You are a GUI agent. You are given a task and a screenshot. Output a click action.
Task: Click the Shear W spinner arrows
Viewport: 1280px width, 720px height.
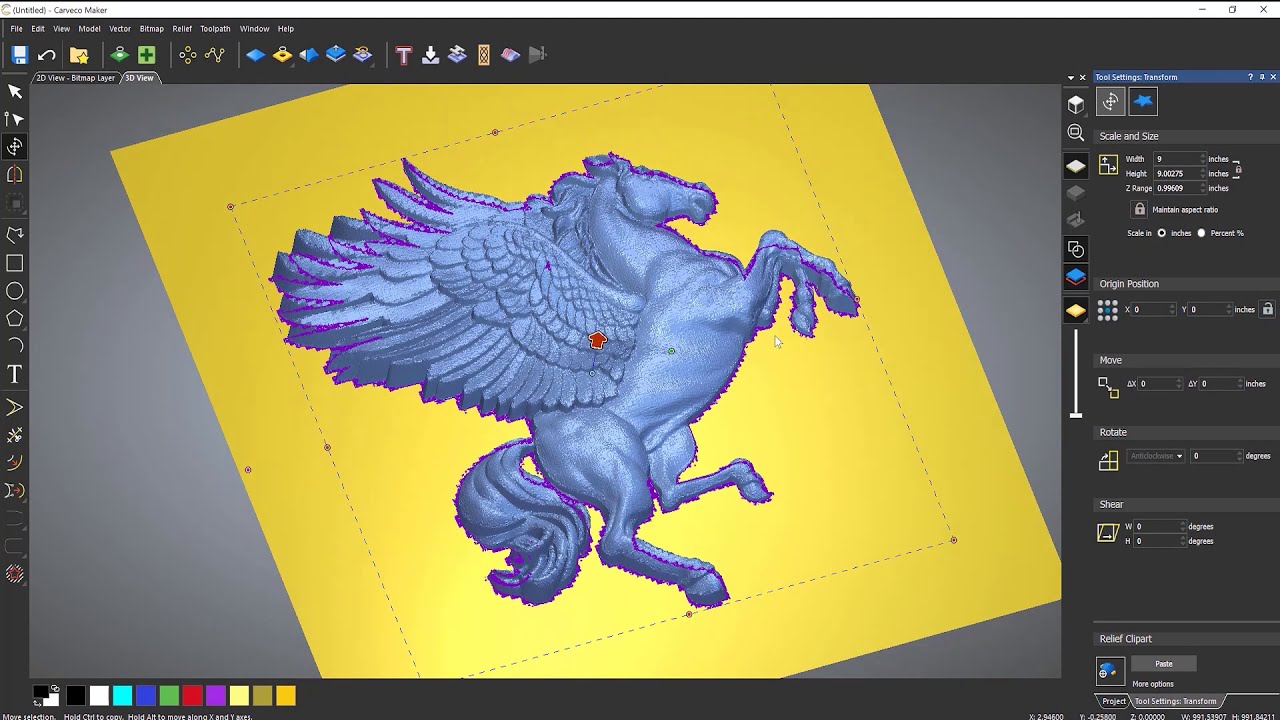(x=1183, y=526)
